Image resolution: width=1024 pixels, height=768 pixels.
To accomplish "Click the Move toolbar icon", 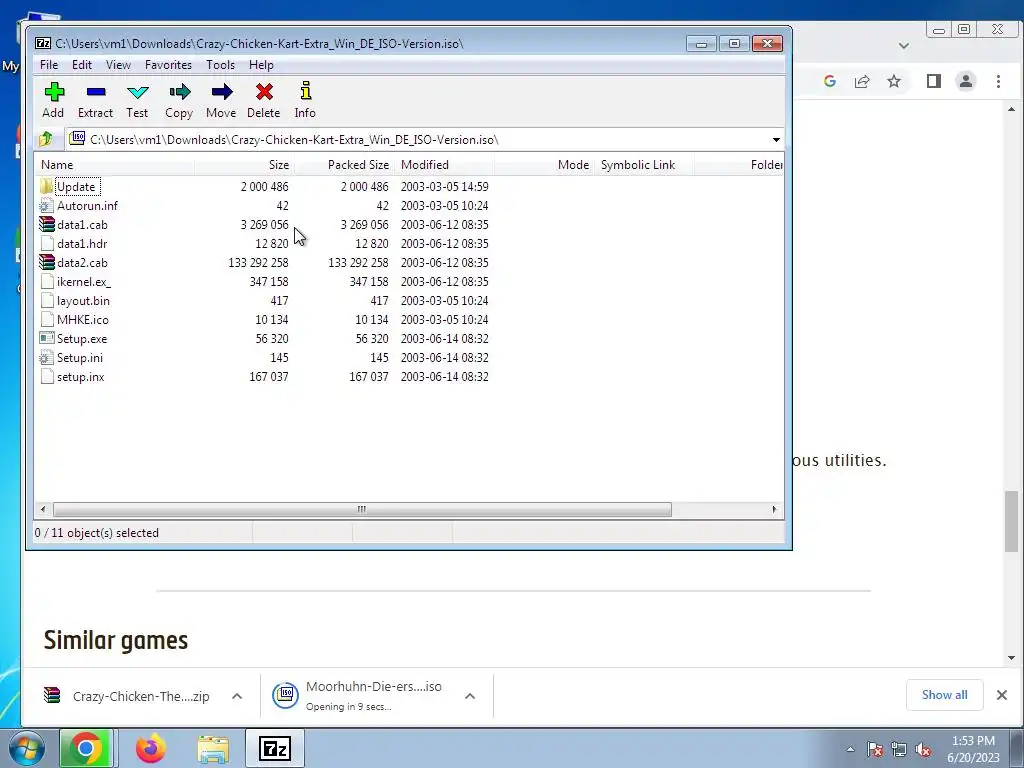I will point(222,92).
